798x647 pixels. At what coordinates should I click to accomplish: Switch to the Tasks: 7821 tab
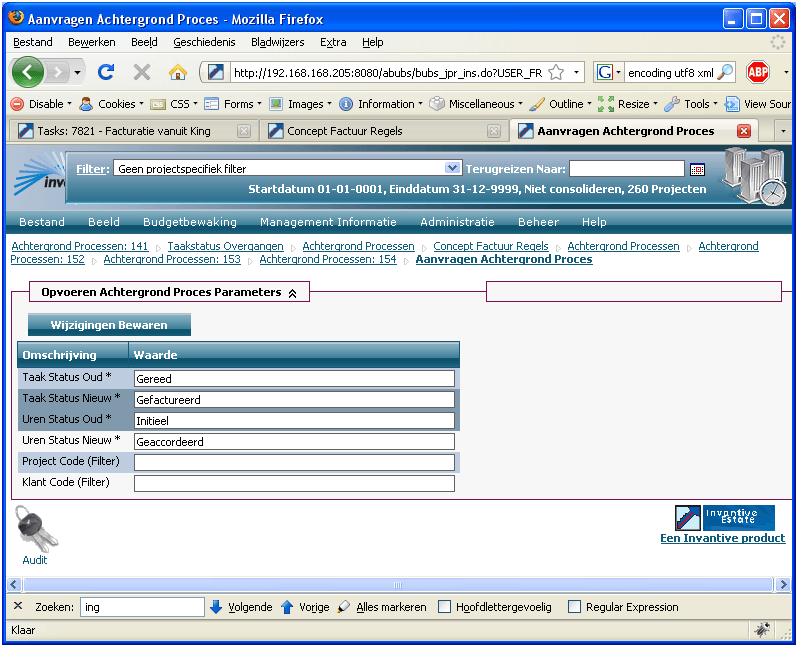click(134, 131)
